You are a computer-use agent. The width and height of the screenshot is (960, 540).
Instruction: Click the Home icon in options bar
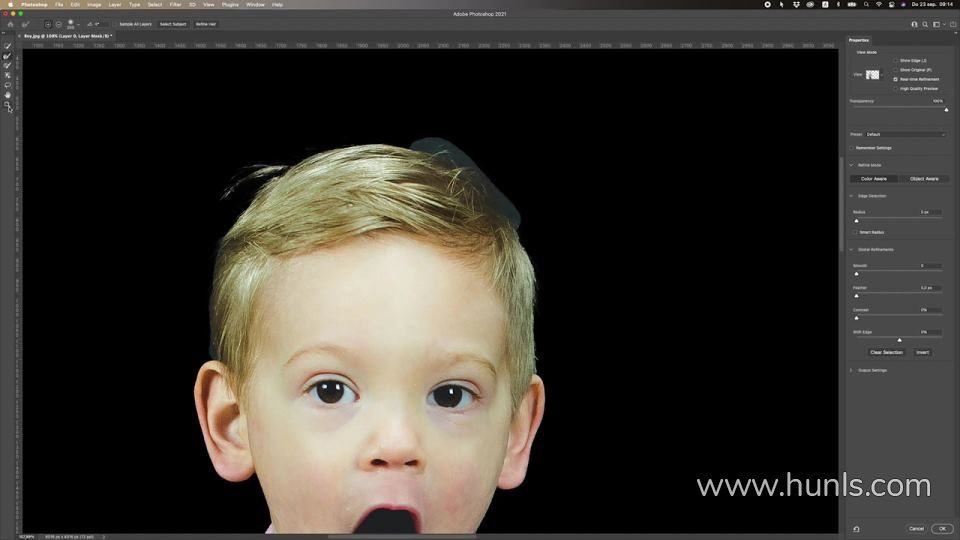[x=10, y=24]
